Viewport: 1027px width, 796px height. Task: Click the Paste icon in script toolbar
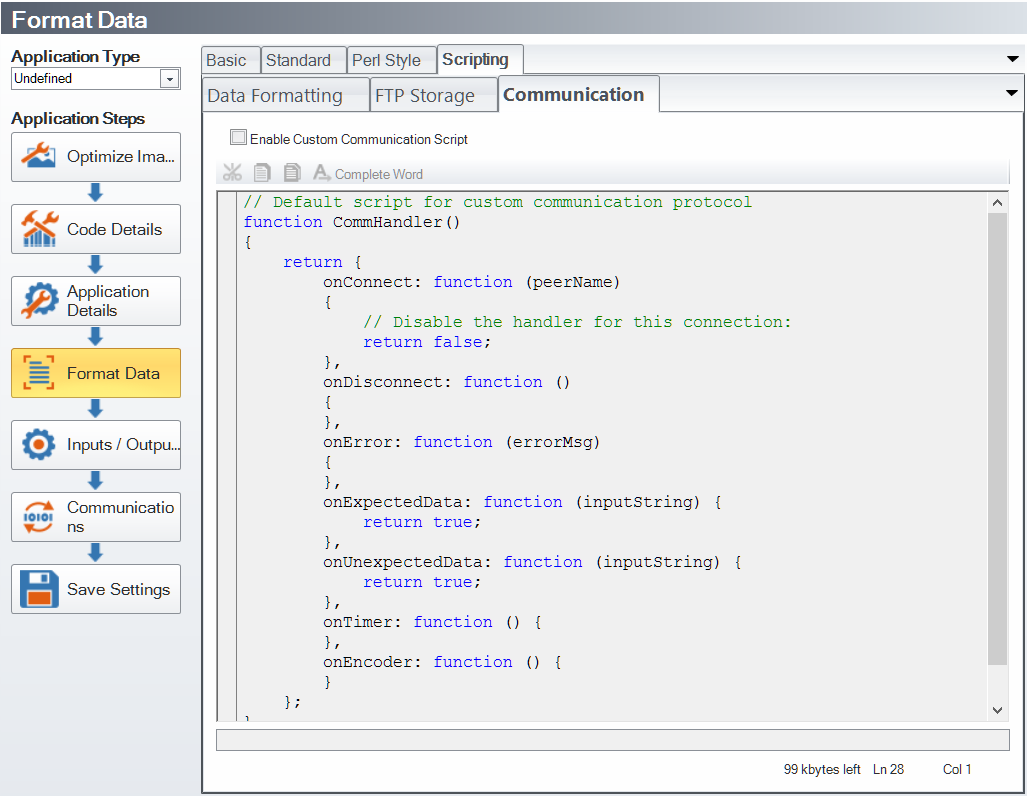tap(292, 173)
